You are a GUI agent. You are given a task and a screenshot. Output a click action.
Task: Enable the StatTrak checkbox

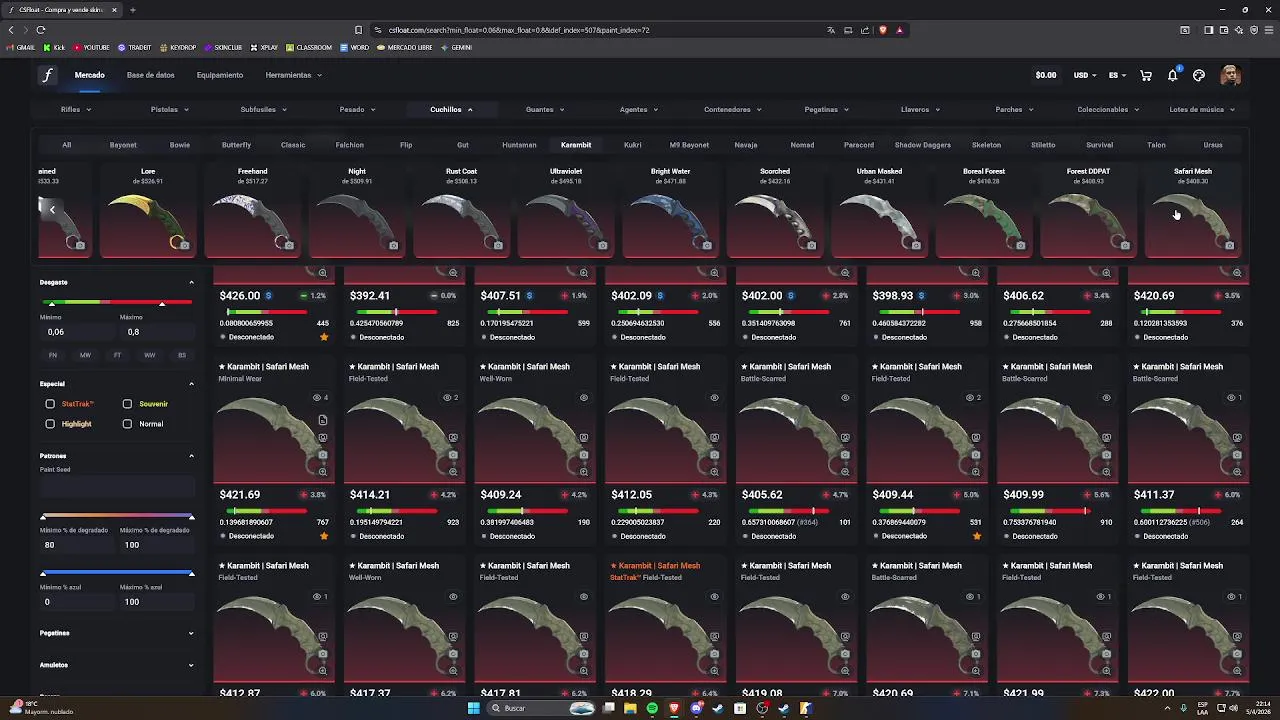(x=50, y=404)
